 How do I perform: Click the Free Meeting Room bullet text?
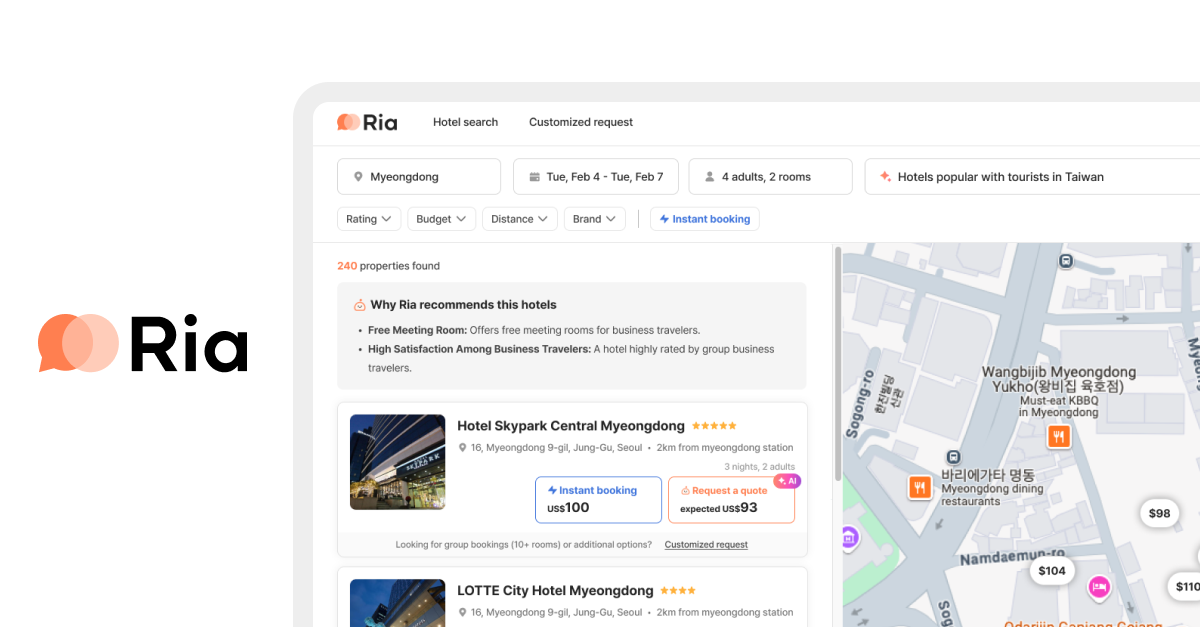click(x=534, y=330)
